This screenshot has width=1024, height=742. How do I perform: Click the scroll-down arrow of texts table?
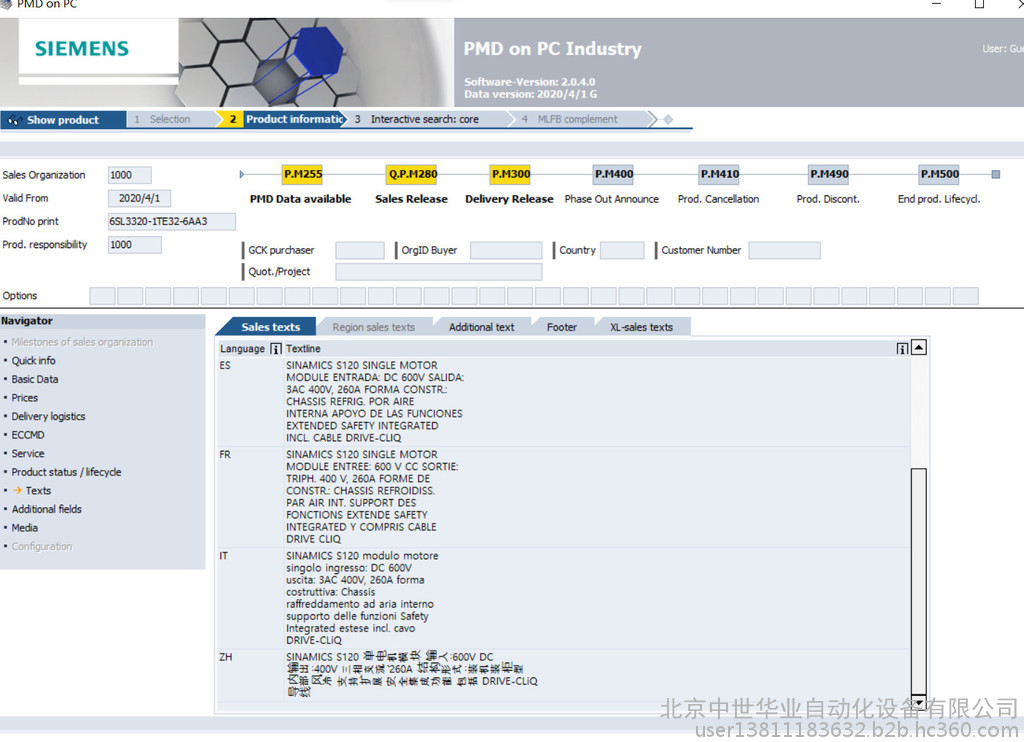919,702
